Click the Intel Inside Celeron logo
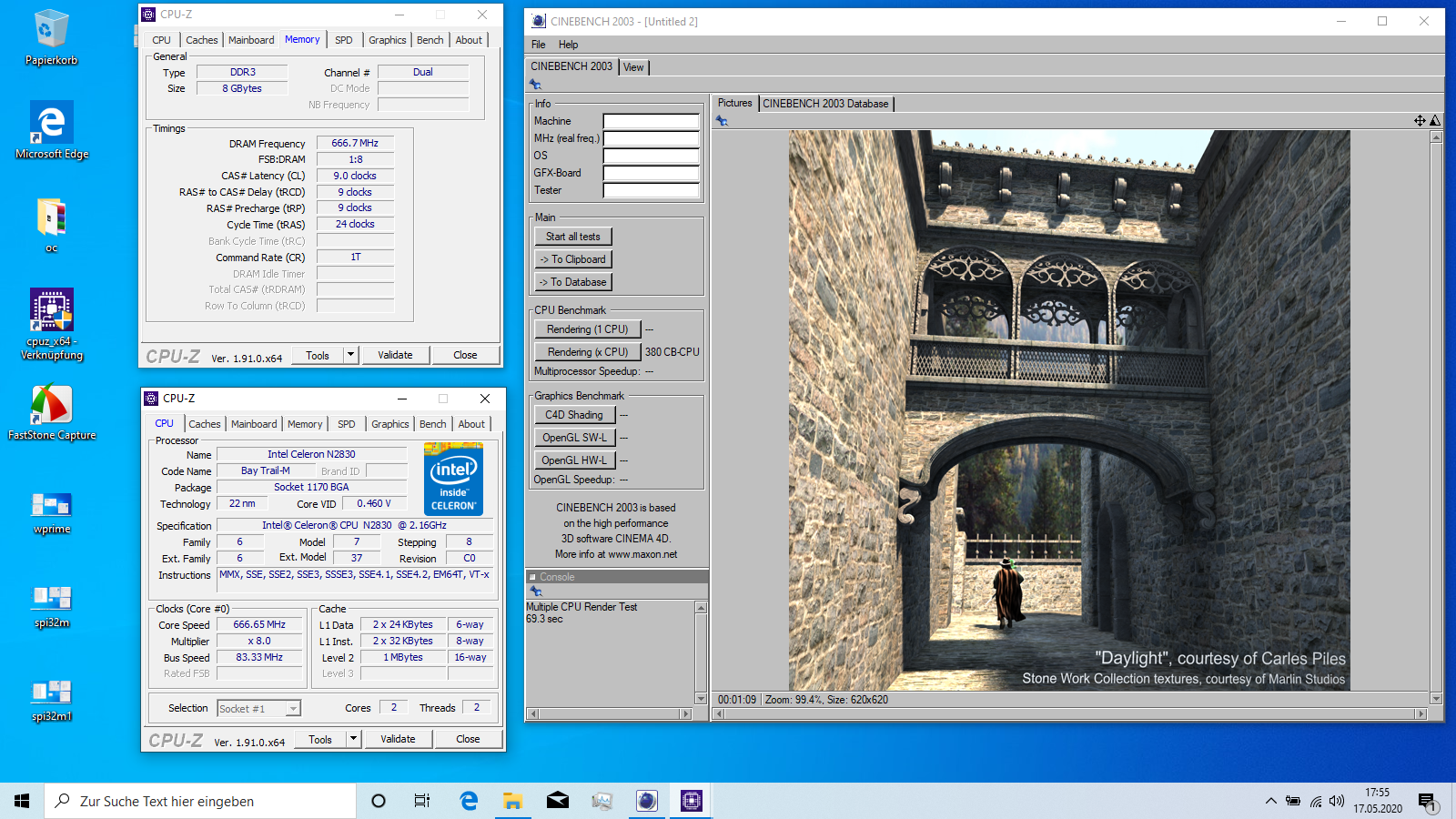The width and height of the screenshot is (1456, 819). (x=453, y=479)
